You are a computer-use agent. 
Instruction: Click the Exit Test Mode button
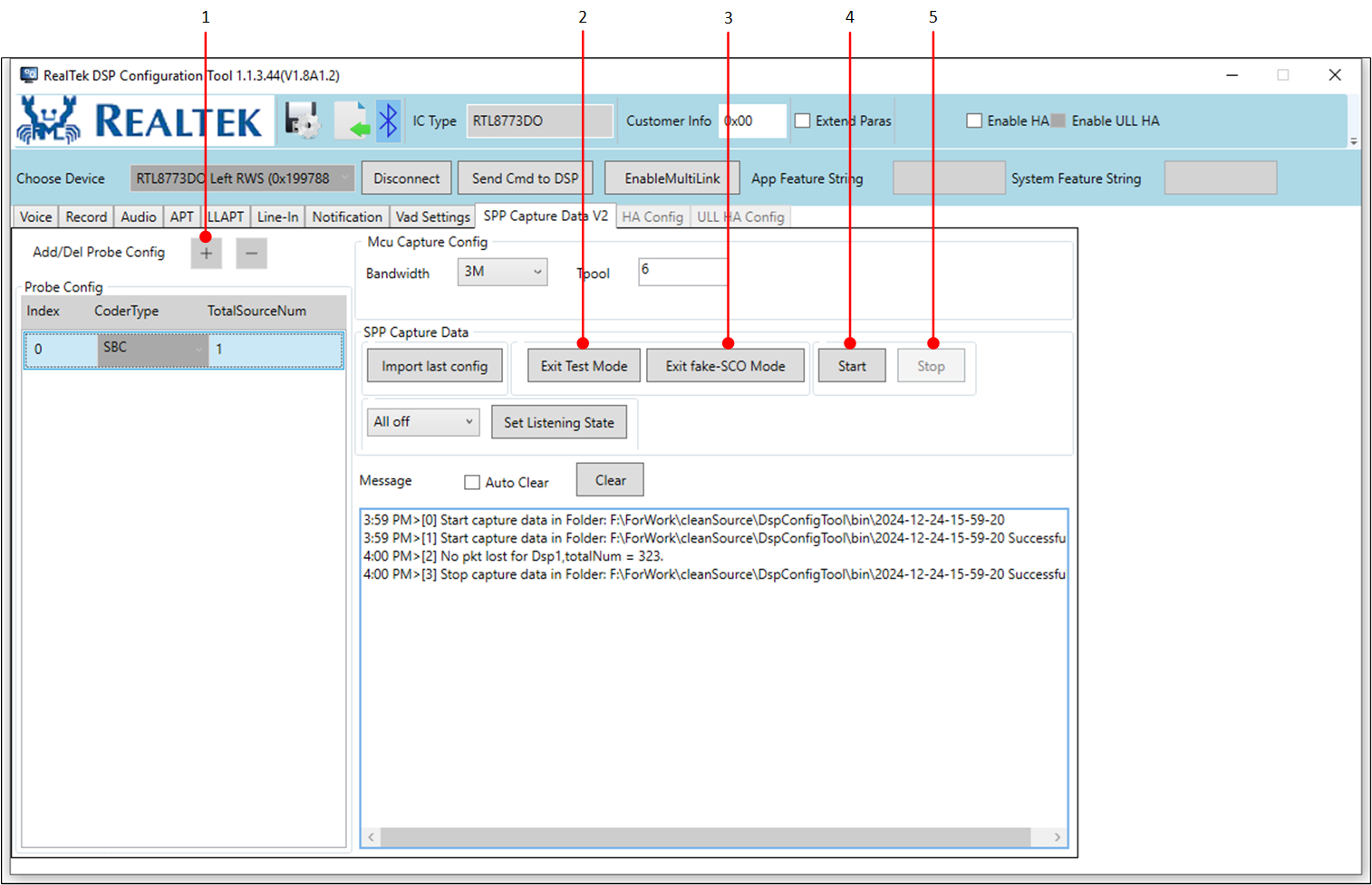pyautogui.click(x=584, y=366)
